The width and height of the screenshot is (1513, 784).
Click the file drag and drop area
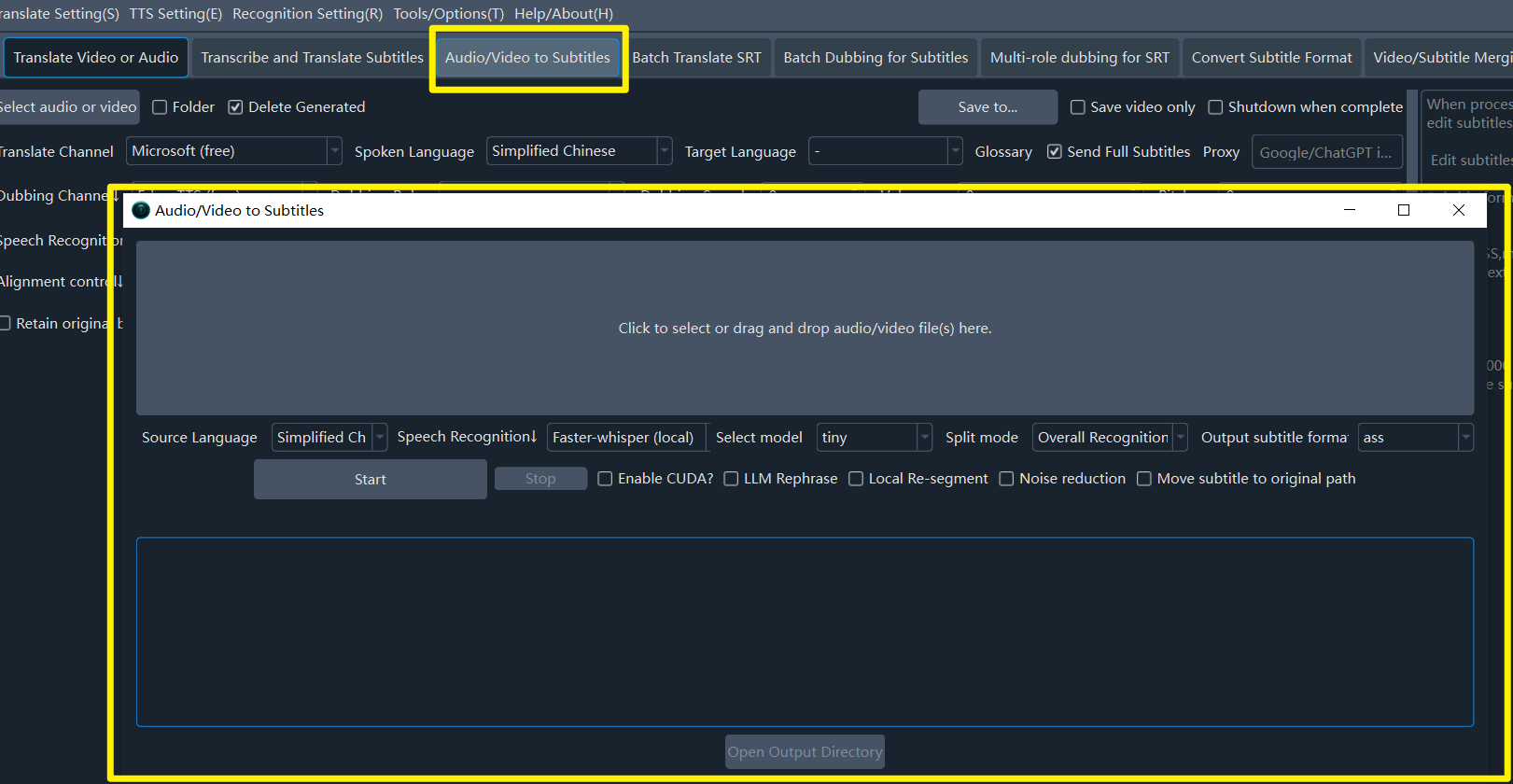(x=805, y=329)
